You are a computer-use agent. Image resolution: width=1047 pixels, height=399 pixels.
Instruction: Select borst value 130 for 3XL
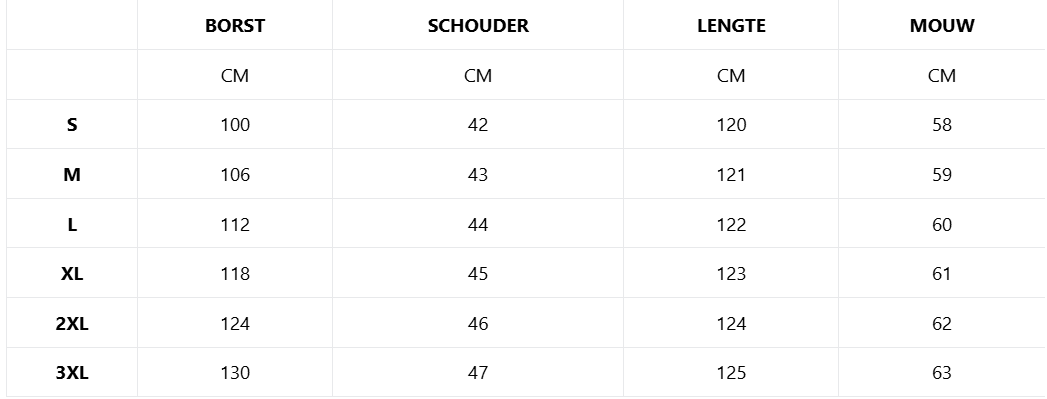[x=235, y=373]
